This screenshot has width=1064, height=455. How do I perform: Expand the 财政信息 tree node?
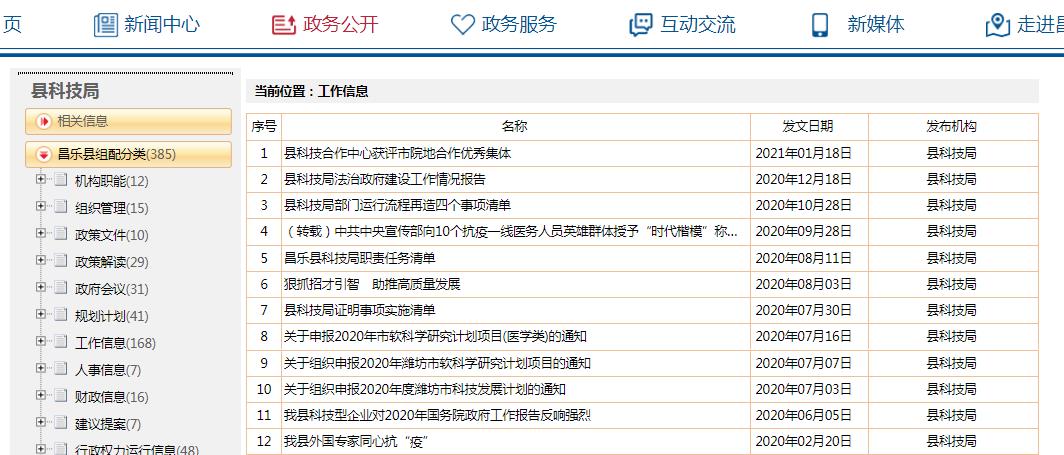(x=41, y=397)
